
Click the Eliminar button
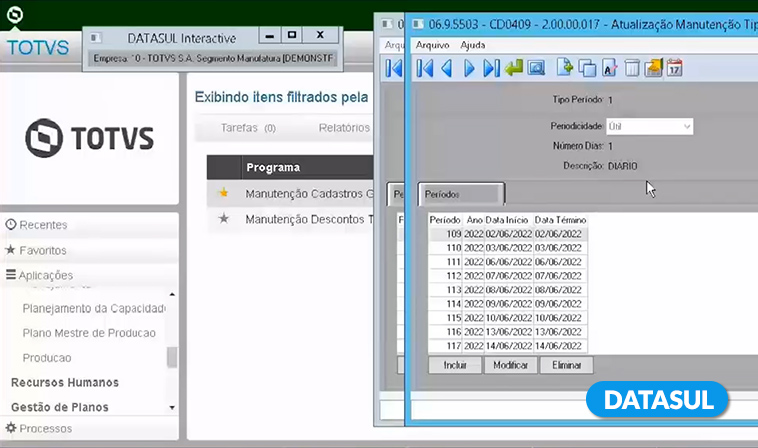coord(567,365)
